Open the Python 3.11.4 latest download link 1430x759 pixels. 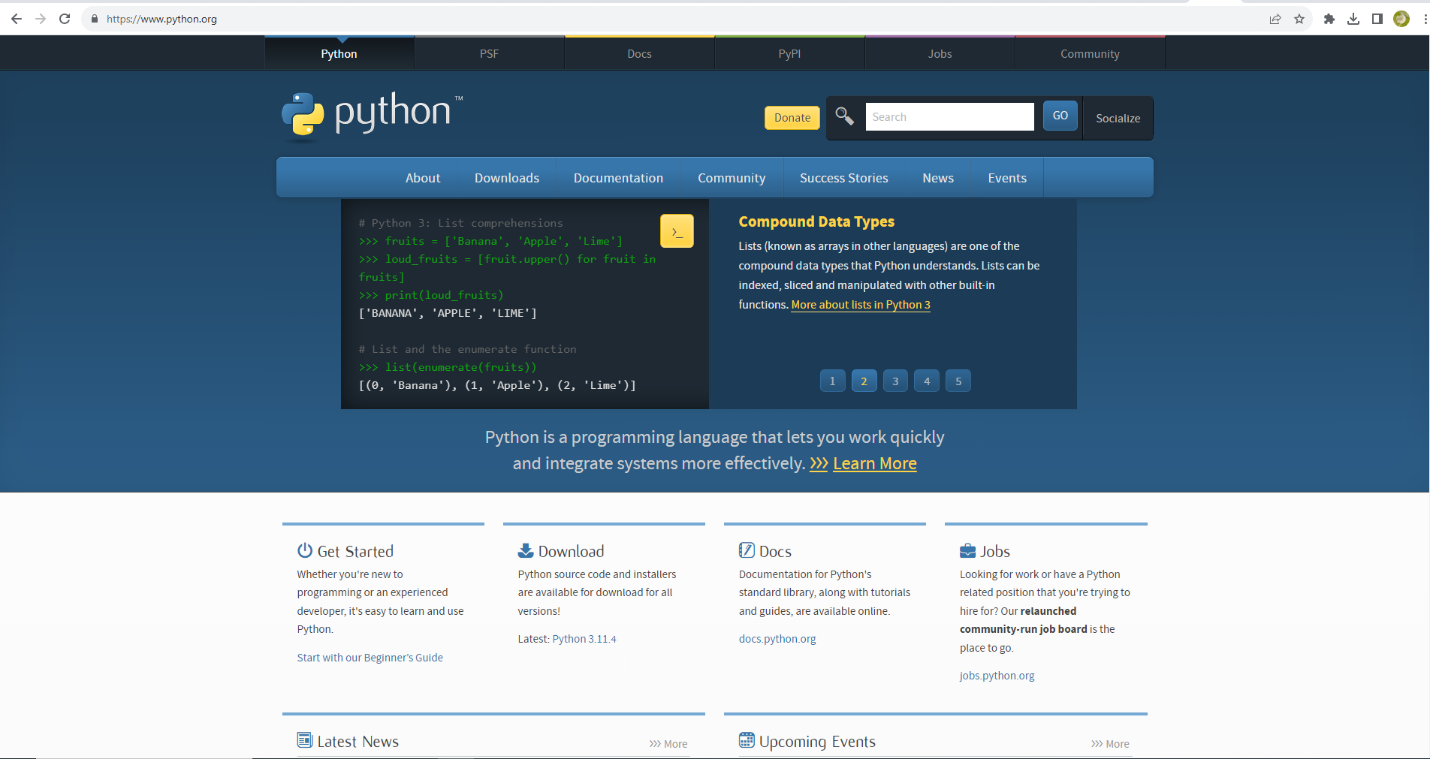tap(584, 639)
